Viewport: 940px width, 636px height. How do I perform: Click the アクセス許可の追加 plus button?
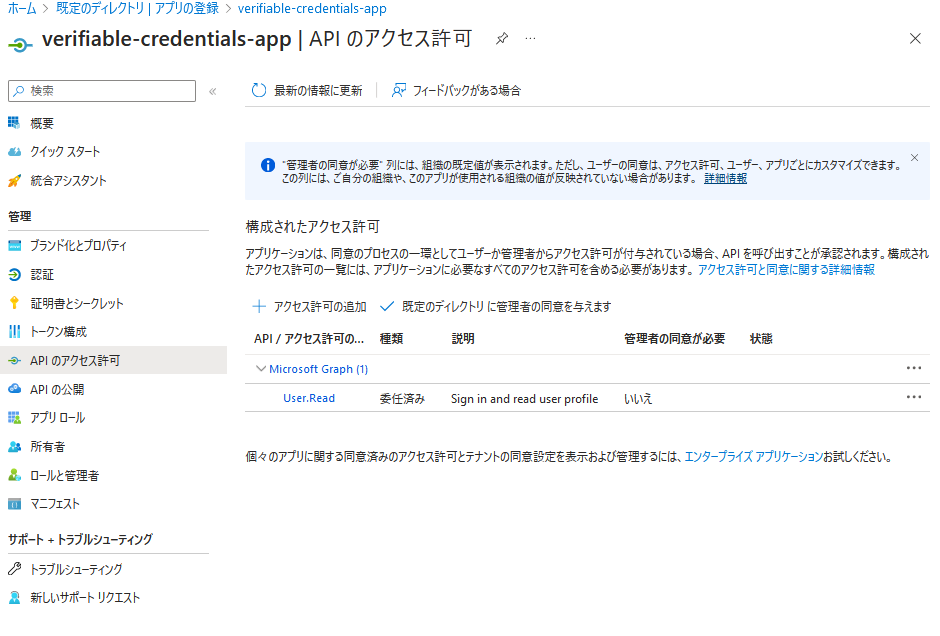(309, 307)
